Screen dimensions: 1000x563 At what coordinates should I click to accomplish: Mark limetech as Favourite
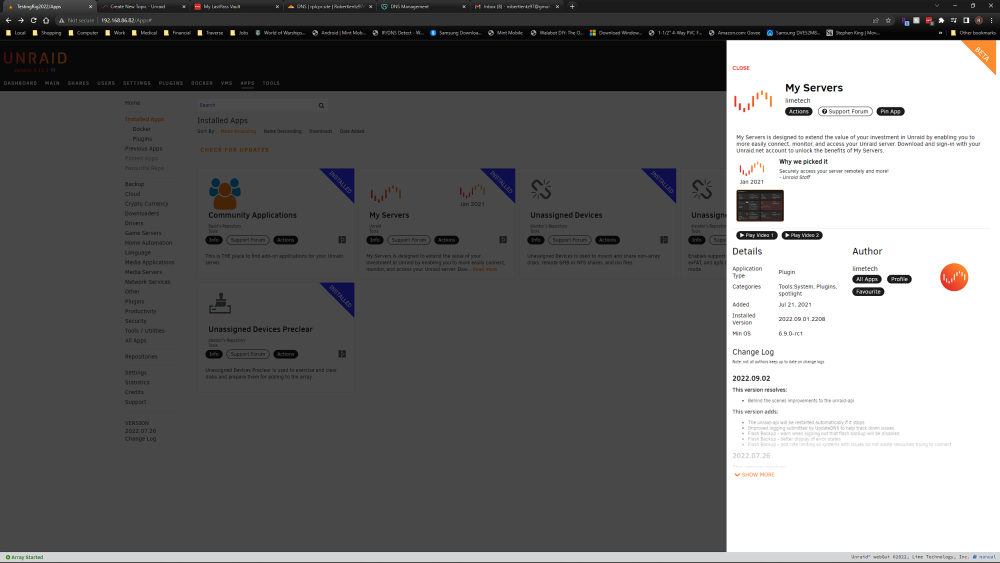point(868,292)
